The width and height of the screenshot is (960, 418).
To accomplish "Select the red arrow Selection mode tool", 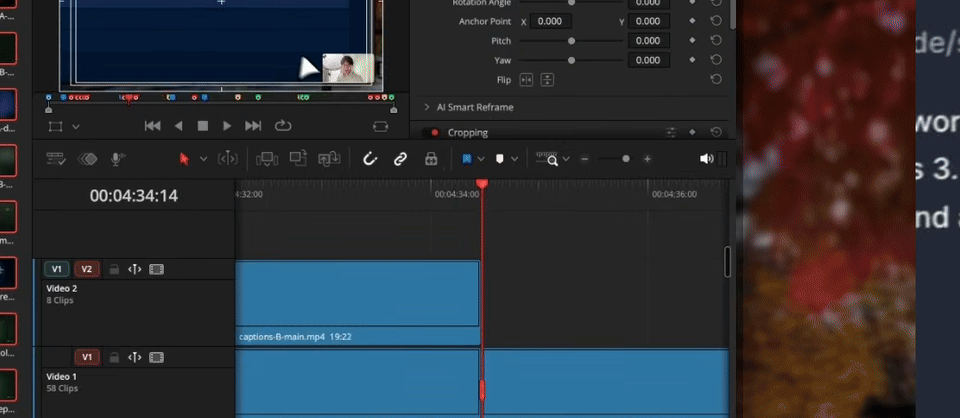I will pos(184,159).
